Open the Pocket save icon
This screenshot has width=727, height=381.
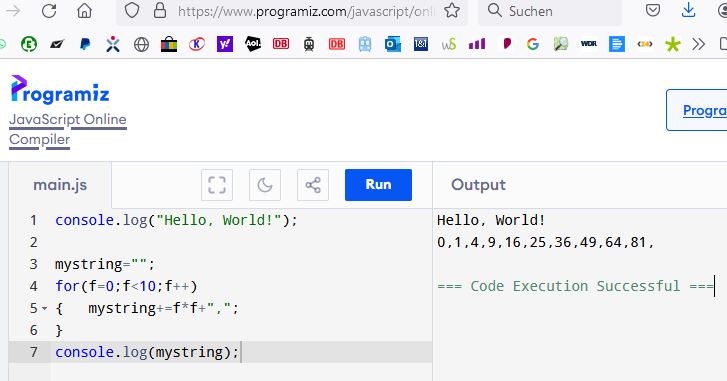tap(653, 10)
